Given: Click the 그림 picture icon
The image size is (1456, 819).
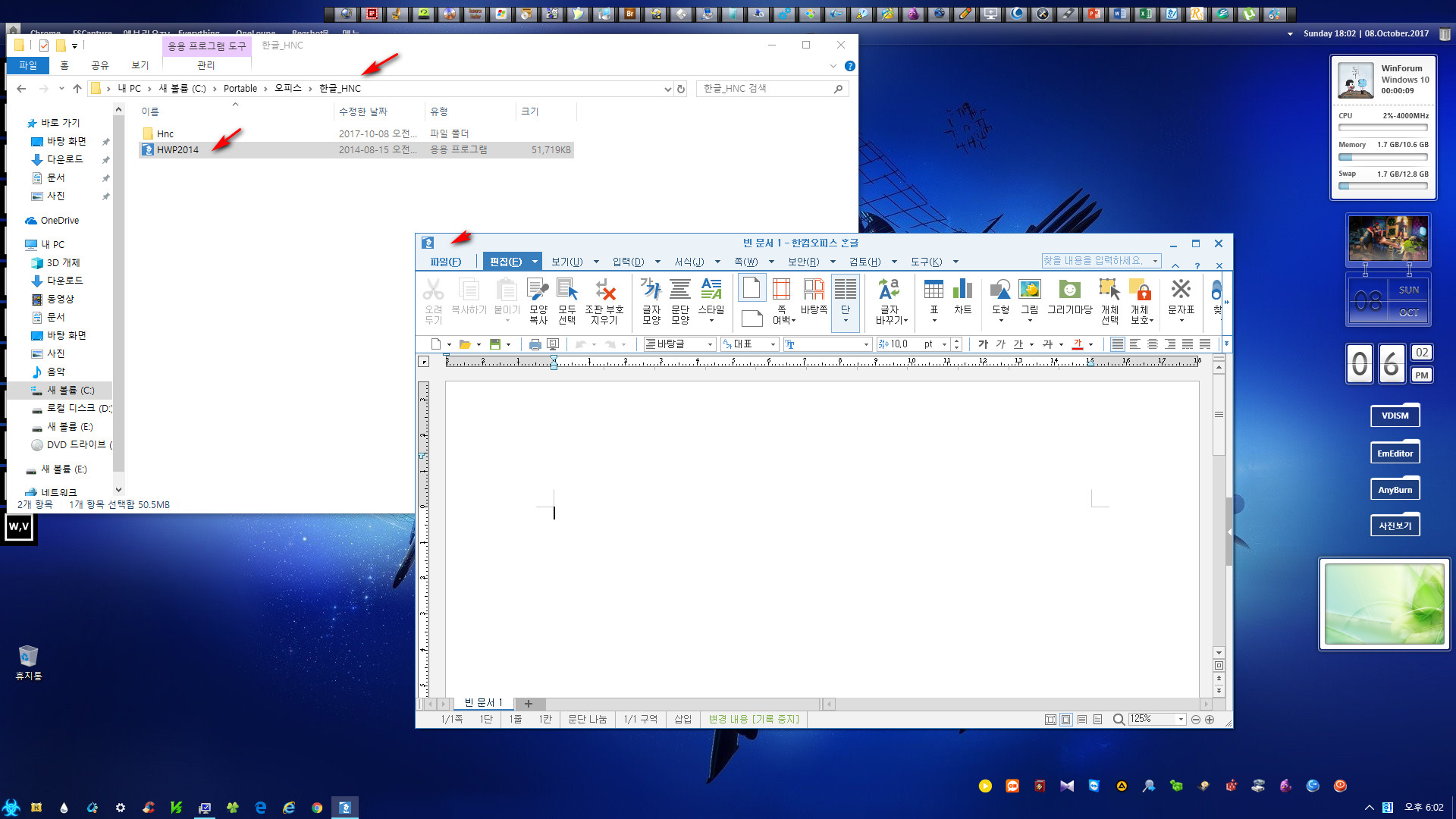Looking at the screenshot, I should tap(1030, 300).
